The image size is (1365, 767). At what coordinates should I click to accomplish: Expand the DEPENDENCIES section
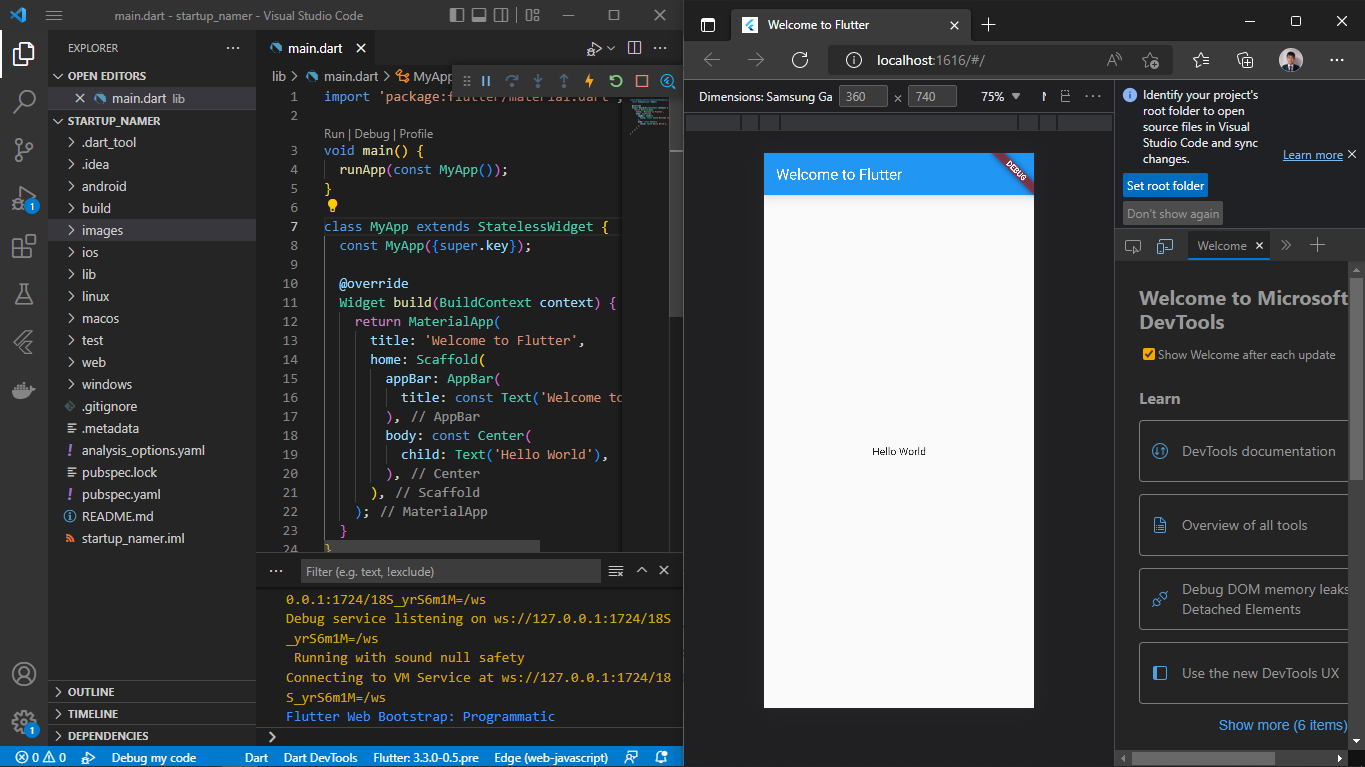152,736
